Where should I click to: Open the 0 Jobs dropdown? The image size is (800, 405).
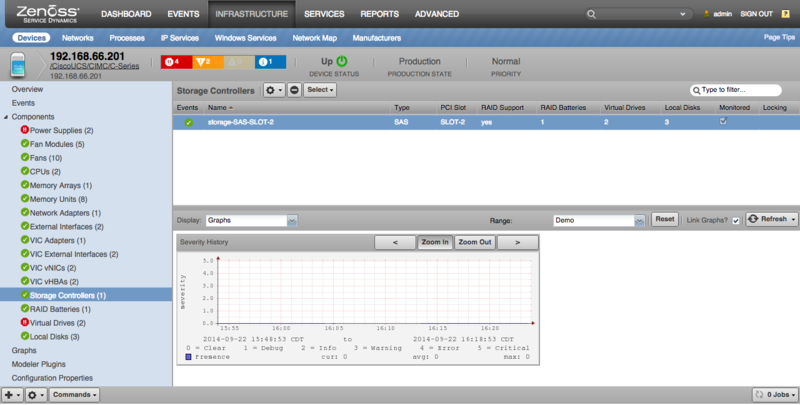(774, 395)
